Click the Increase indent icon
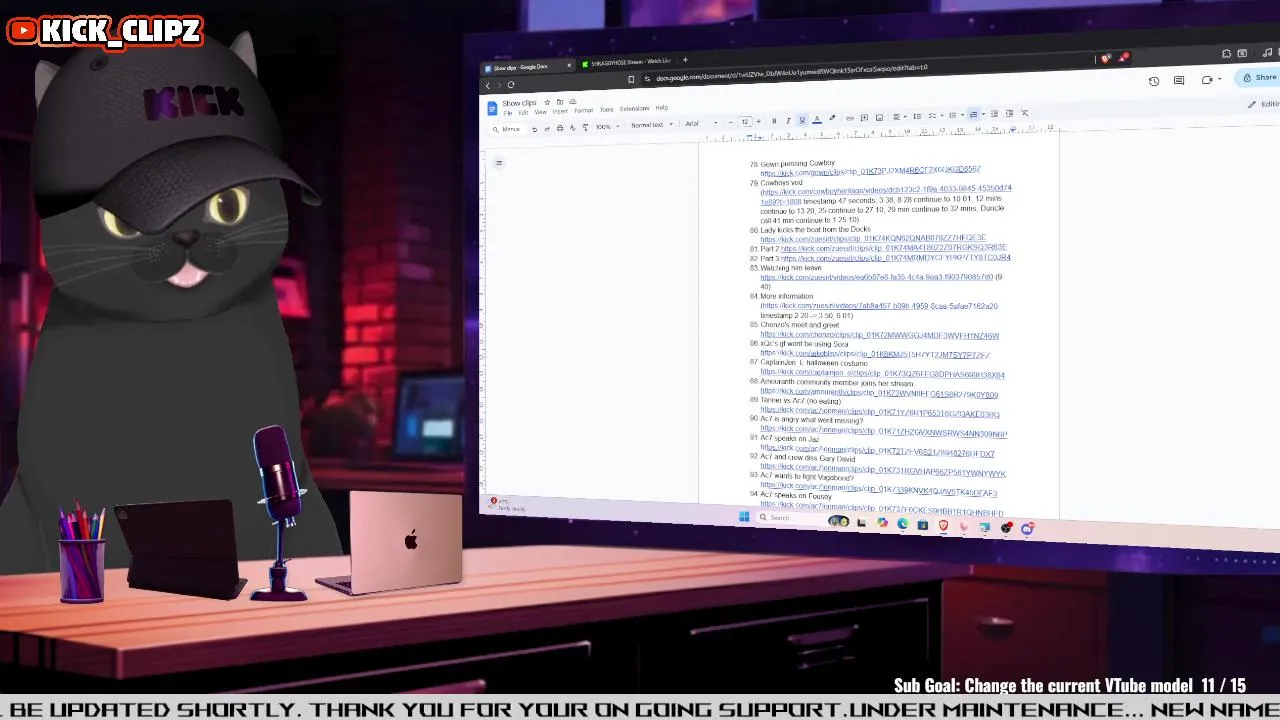1280x720 pixels. tap(1009, 113)
